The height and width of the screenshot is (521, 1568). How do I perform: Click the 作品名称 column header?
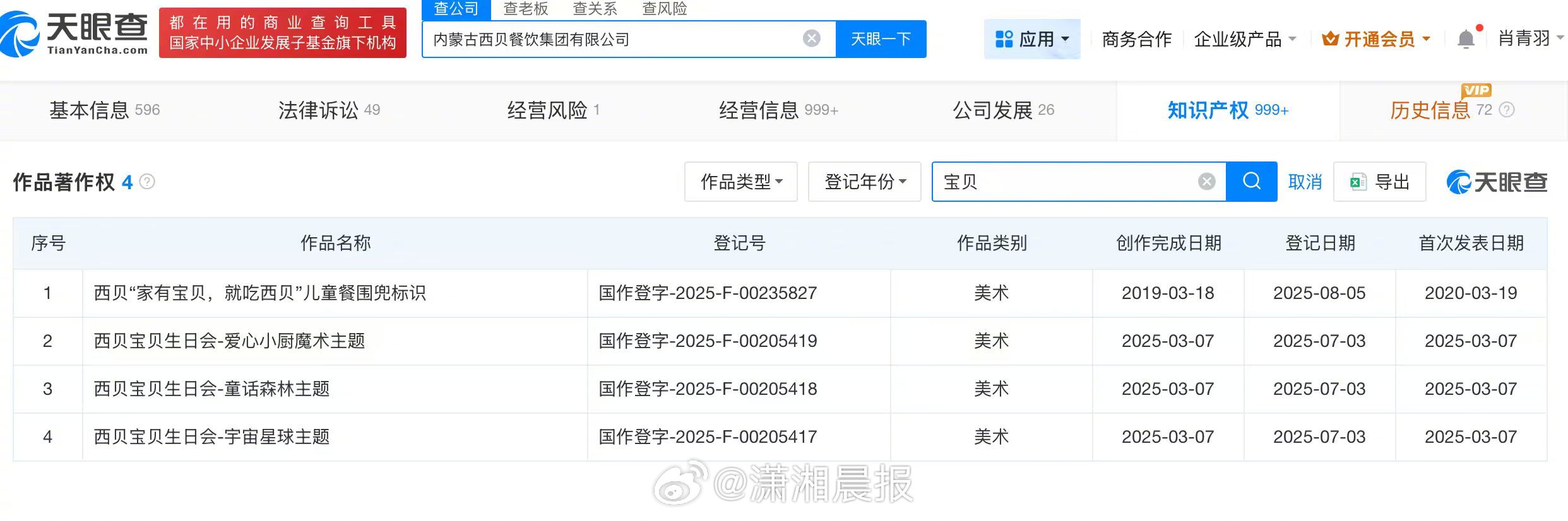(335, 243)
